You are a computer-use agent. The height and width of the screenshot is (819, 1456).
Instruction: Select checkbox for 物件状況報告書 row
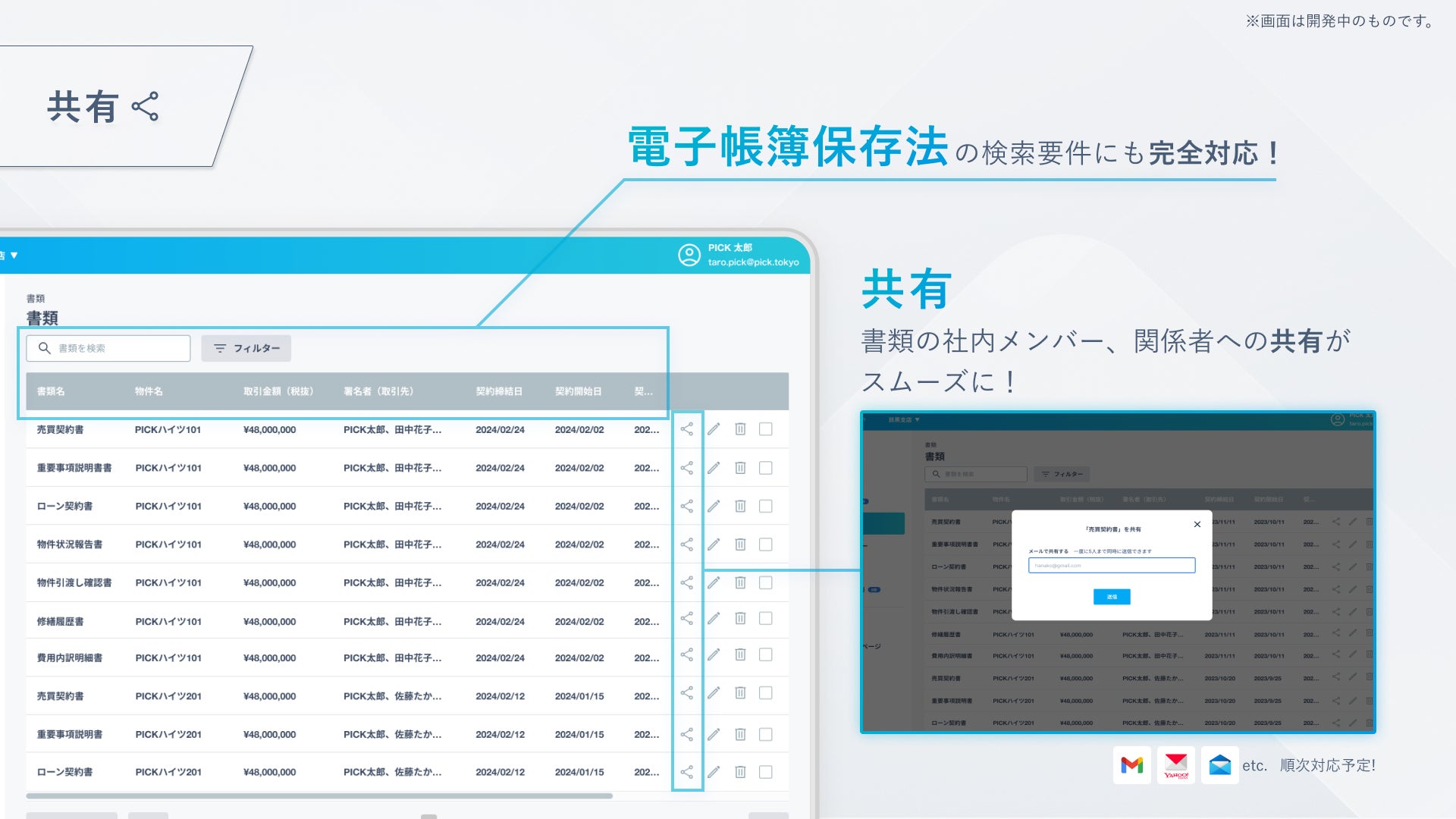pyautogui.click(x=766, y=544)
